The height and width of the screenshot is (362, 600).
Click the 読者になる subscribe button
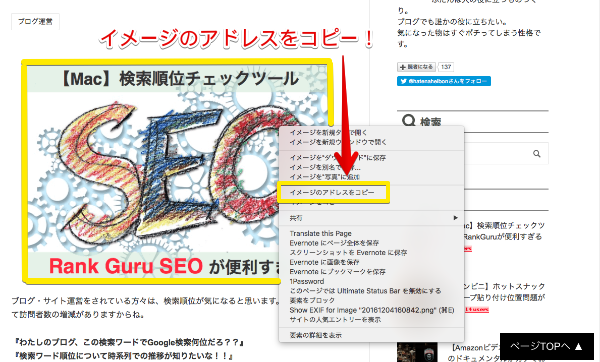click(416, 67)
